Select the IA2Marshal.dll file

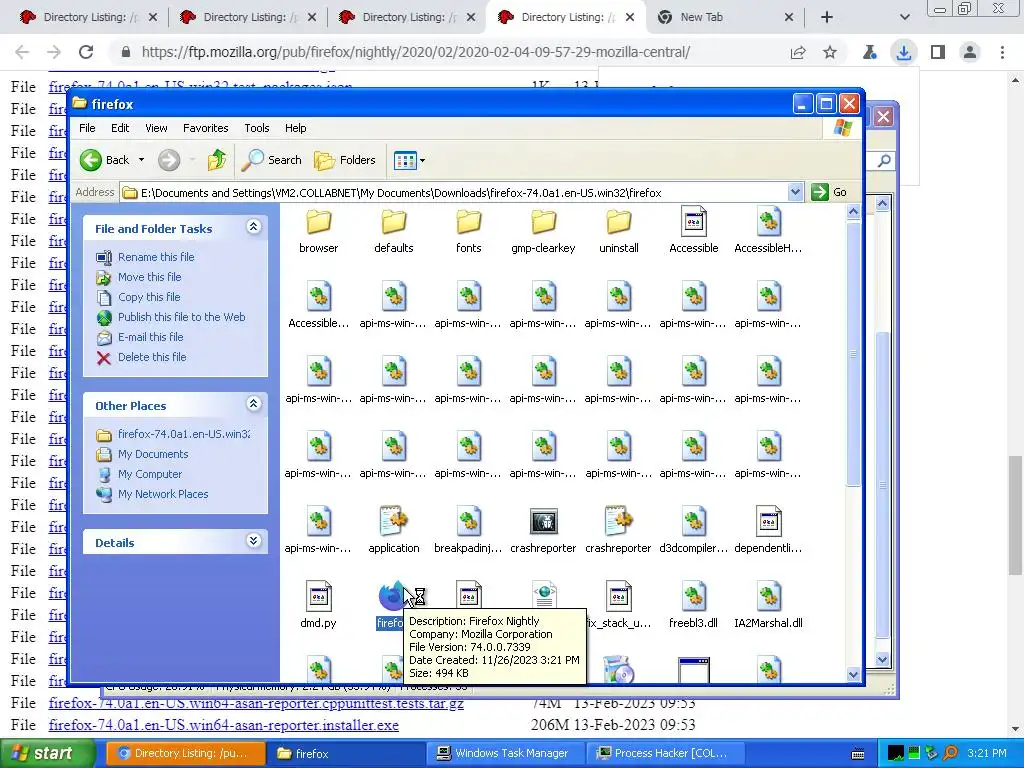(769, 596)
